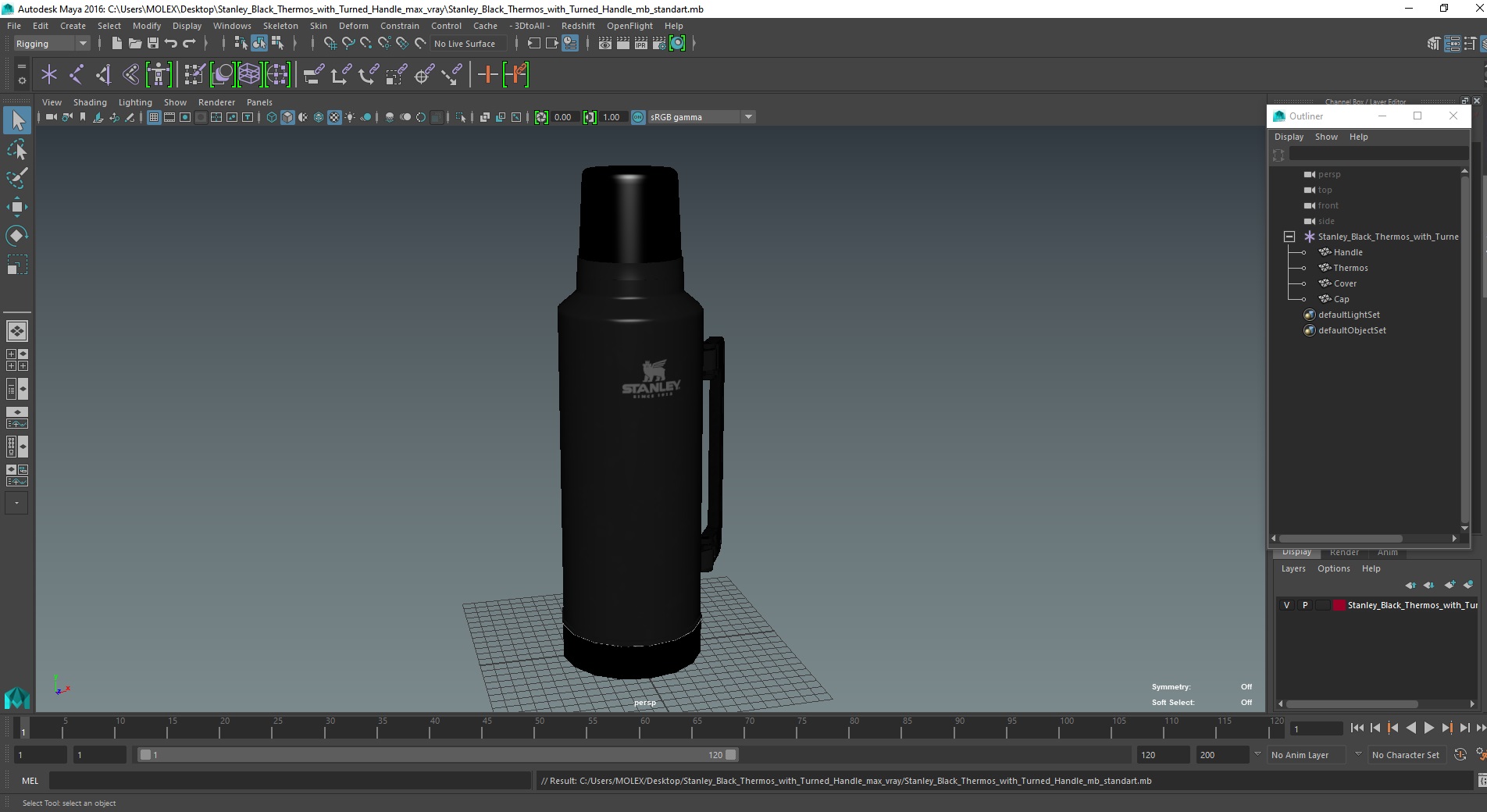The image size is (1487, 812).
Task: Toggle the viewport grid display
Action: 154,117
